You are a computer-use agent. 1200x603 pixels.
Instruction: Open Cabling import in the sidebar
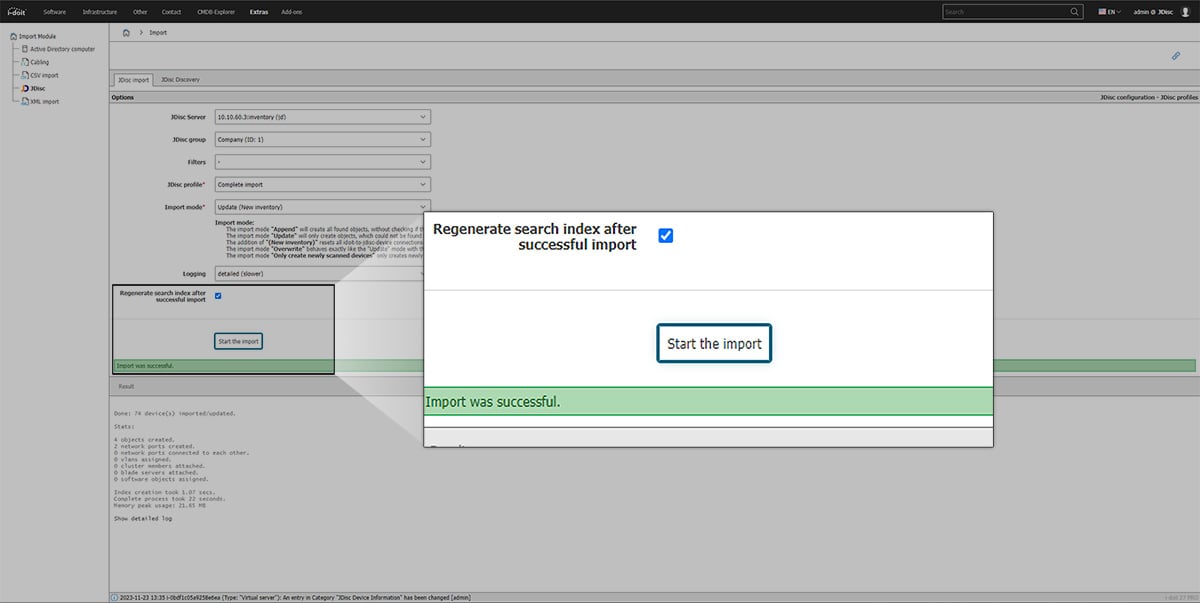pyautogui.click(x=39, y=62)
